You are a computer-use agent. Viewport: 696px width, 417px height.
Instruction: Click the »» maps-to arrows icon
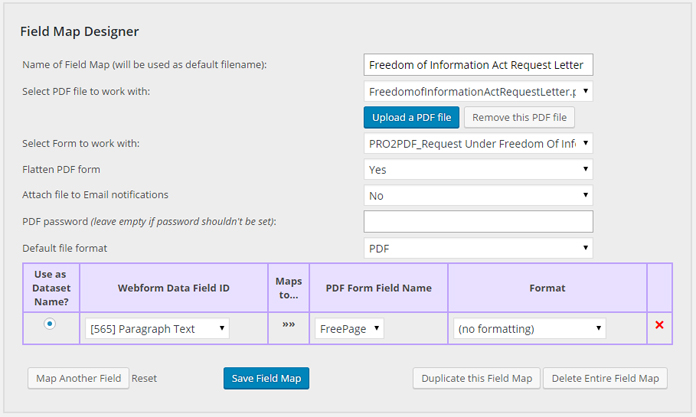(288, 326)
